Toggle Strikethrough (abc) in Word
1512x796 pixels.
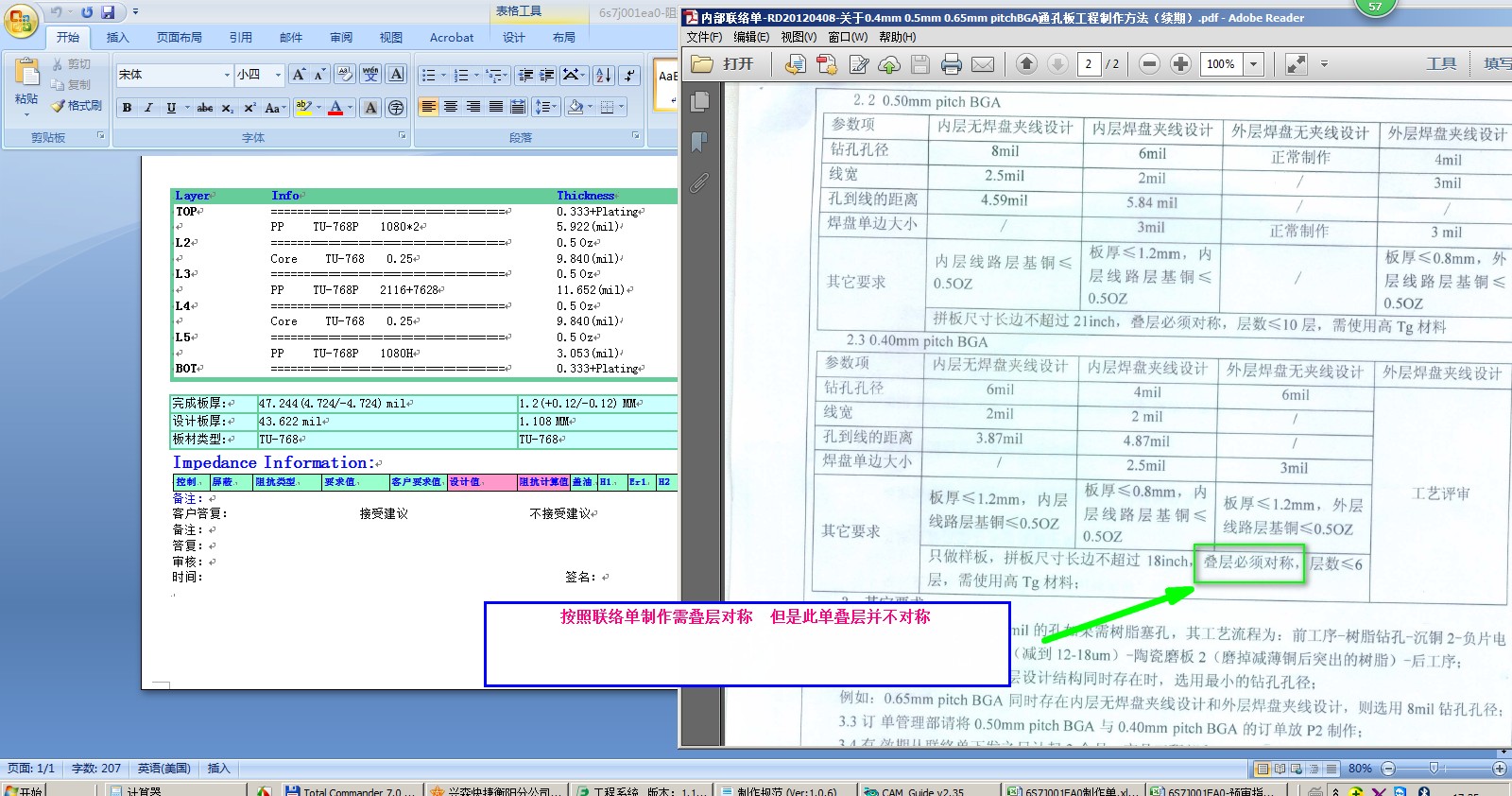coord(205,108)
